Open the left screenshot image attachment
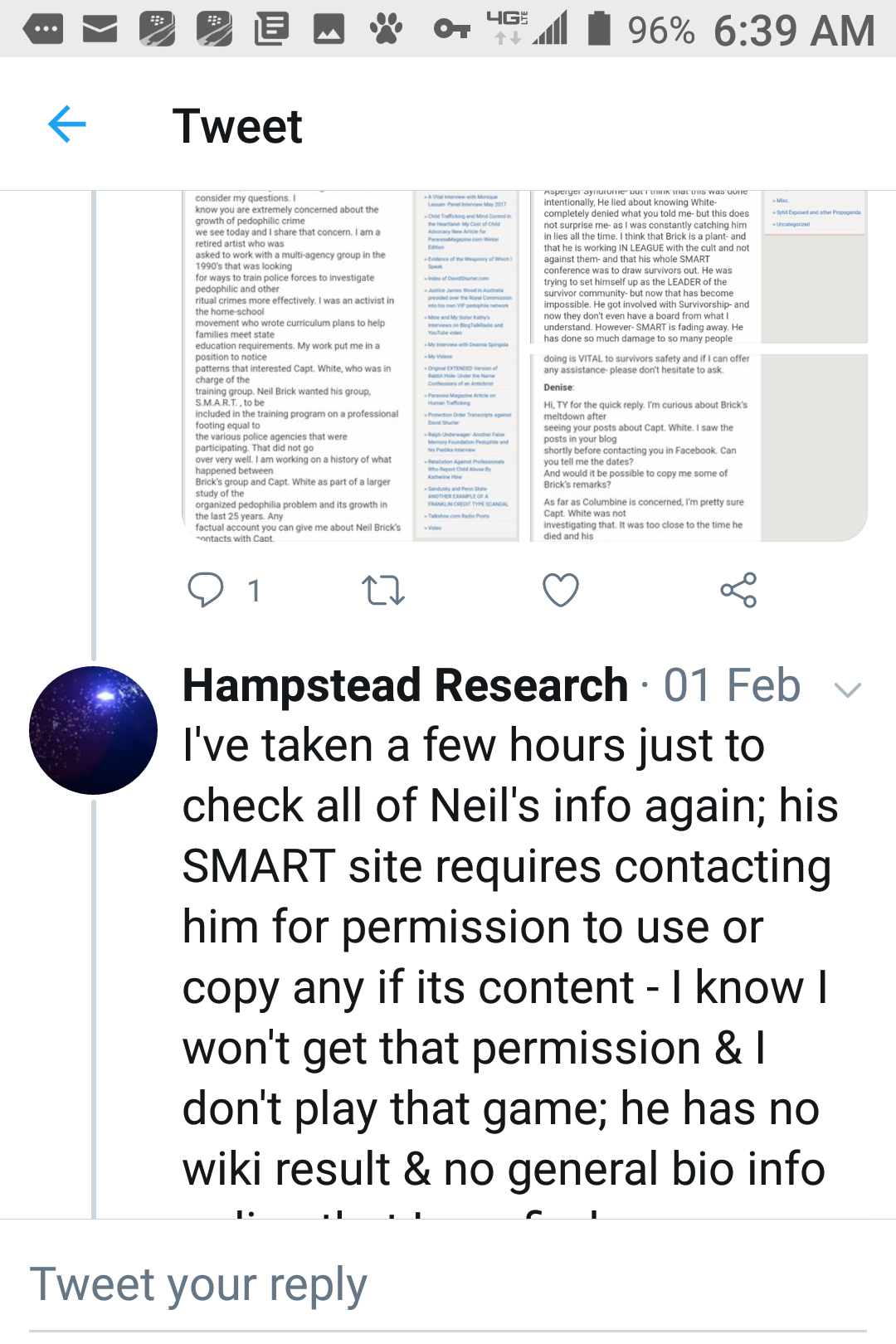Screen dimensions: 896x1344 click(x=350, y=366)
